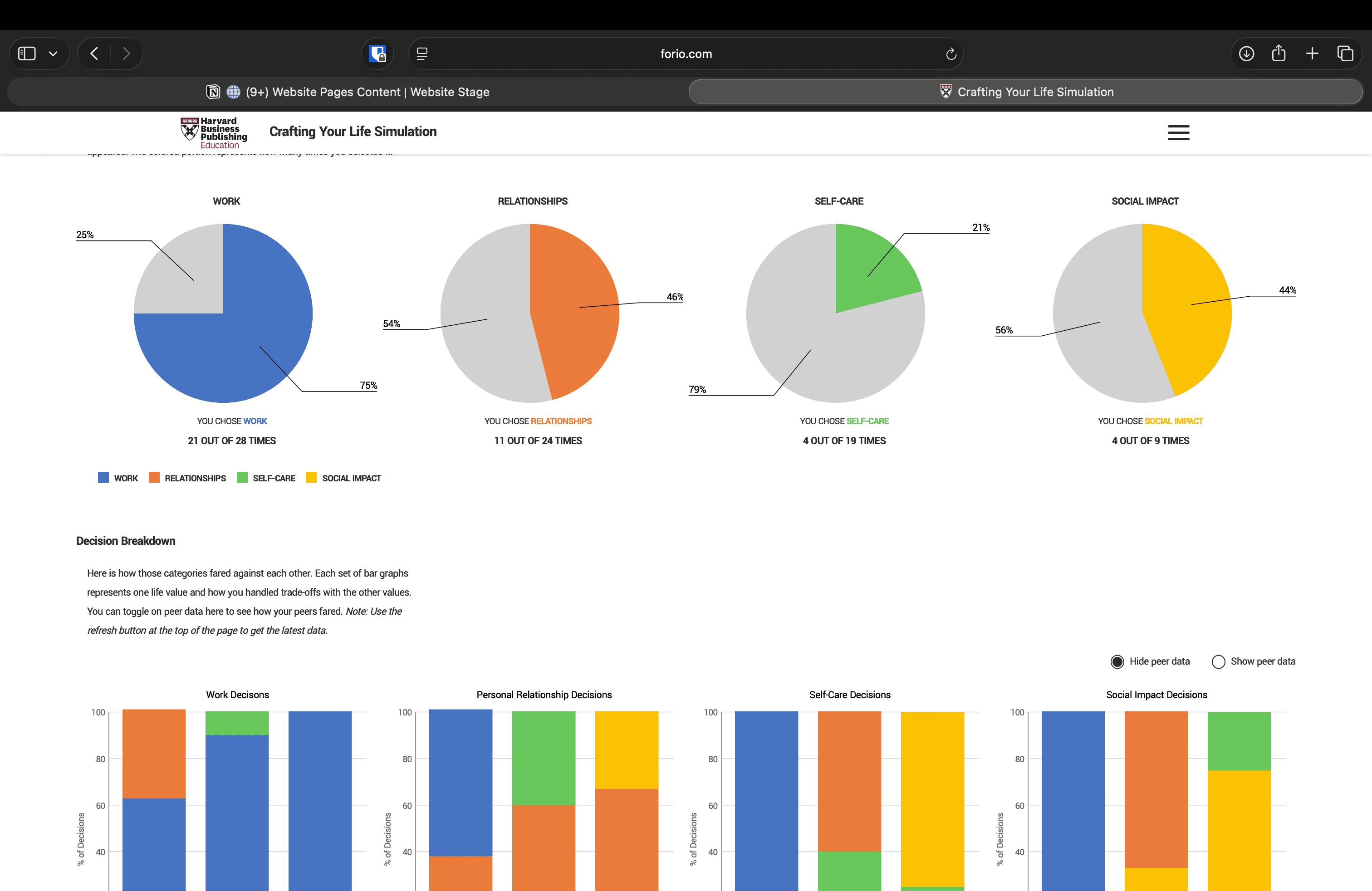Click the reader page menu icon
This screenshot has height=891, width=1372.
(x=422, y=54)
